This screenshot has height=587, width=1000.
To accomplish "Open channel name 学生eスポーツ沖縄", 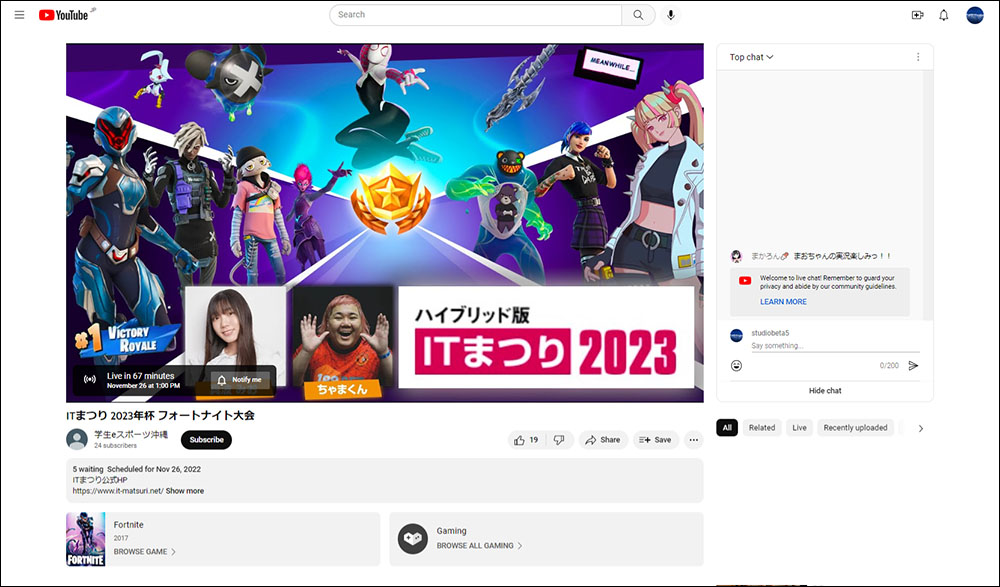I will [x=131, y=435].
